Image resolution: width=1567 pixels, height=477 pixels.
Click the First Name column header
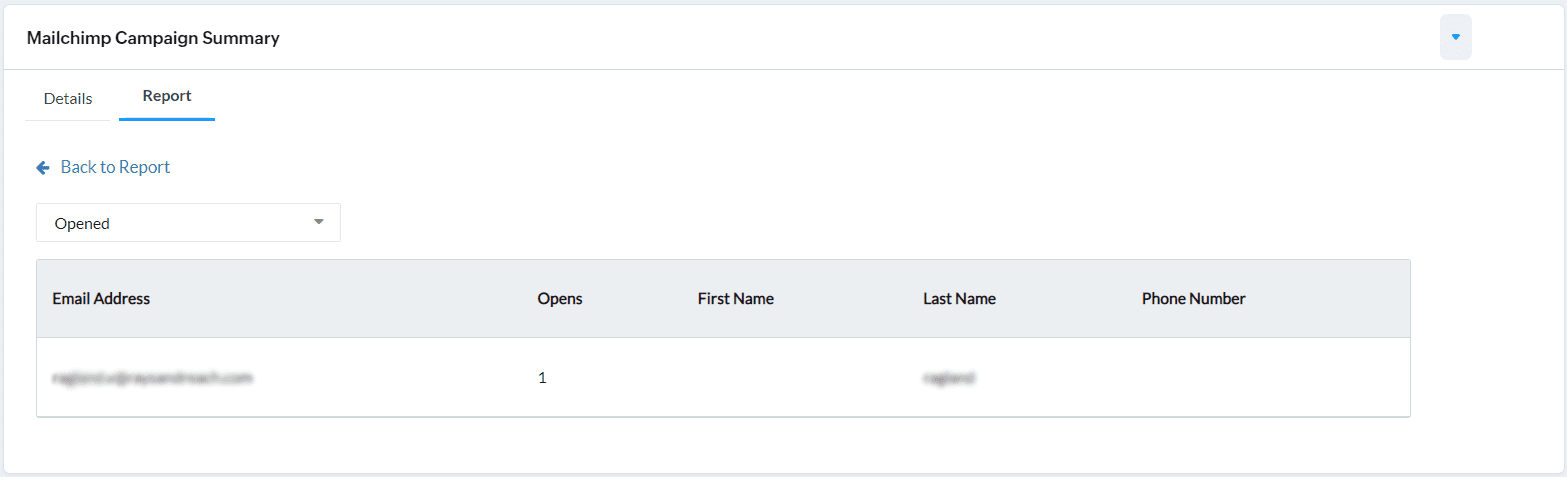(735, 299)
